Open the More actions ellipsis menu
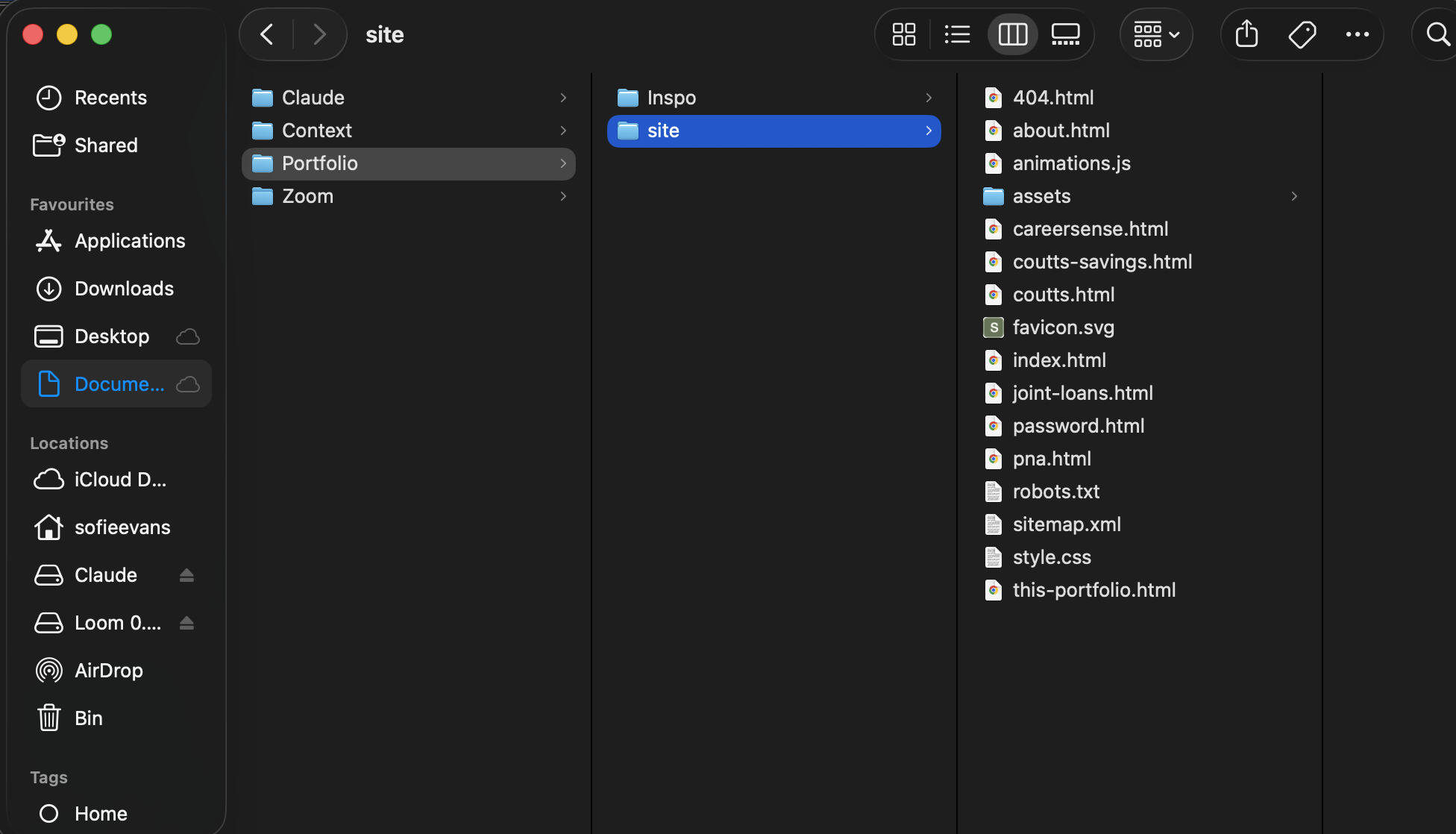 (1357, 34)
